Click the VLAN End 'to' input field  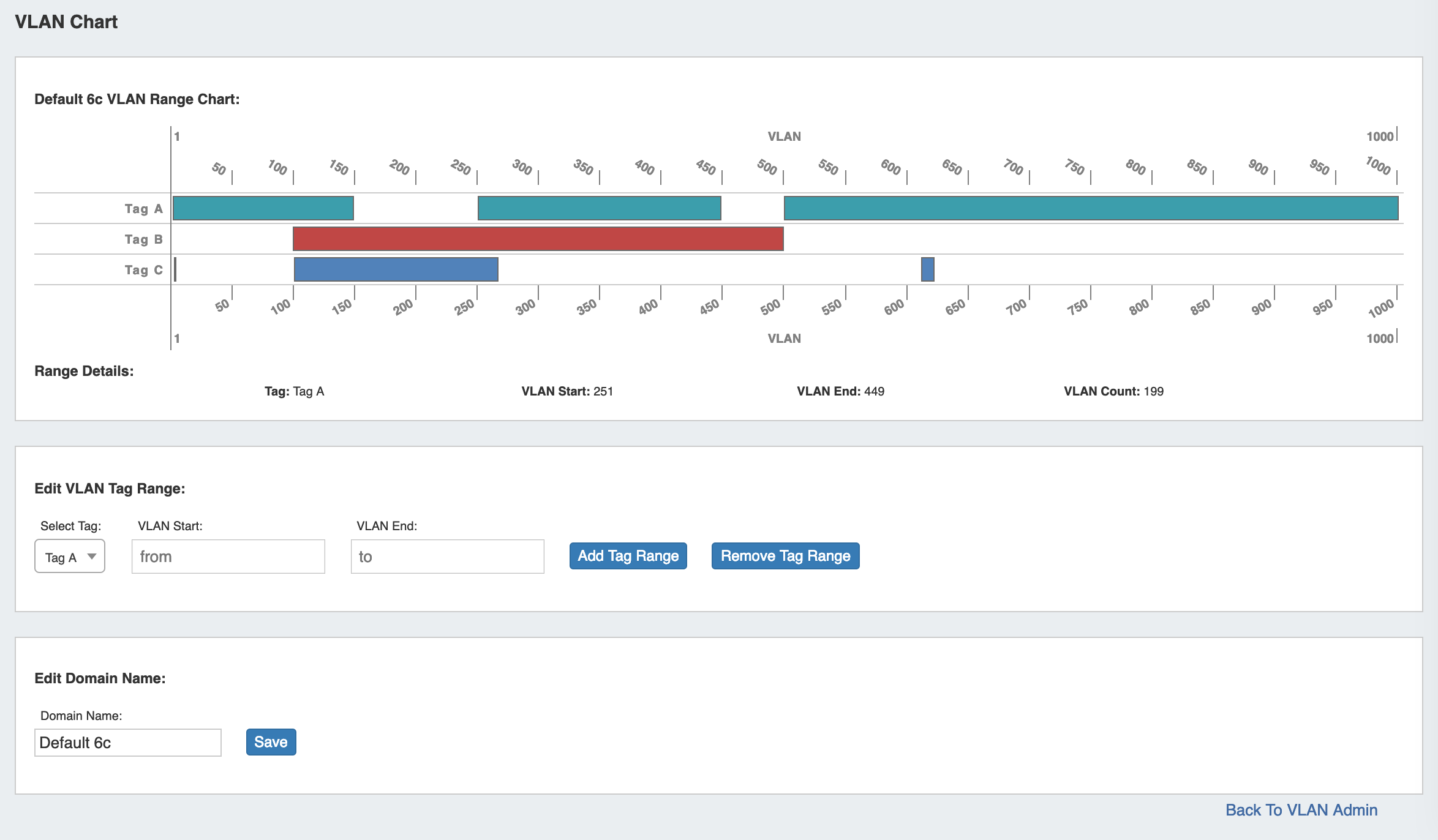pos(447,556)
